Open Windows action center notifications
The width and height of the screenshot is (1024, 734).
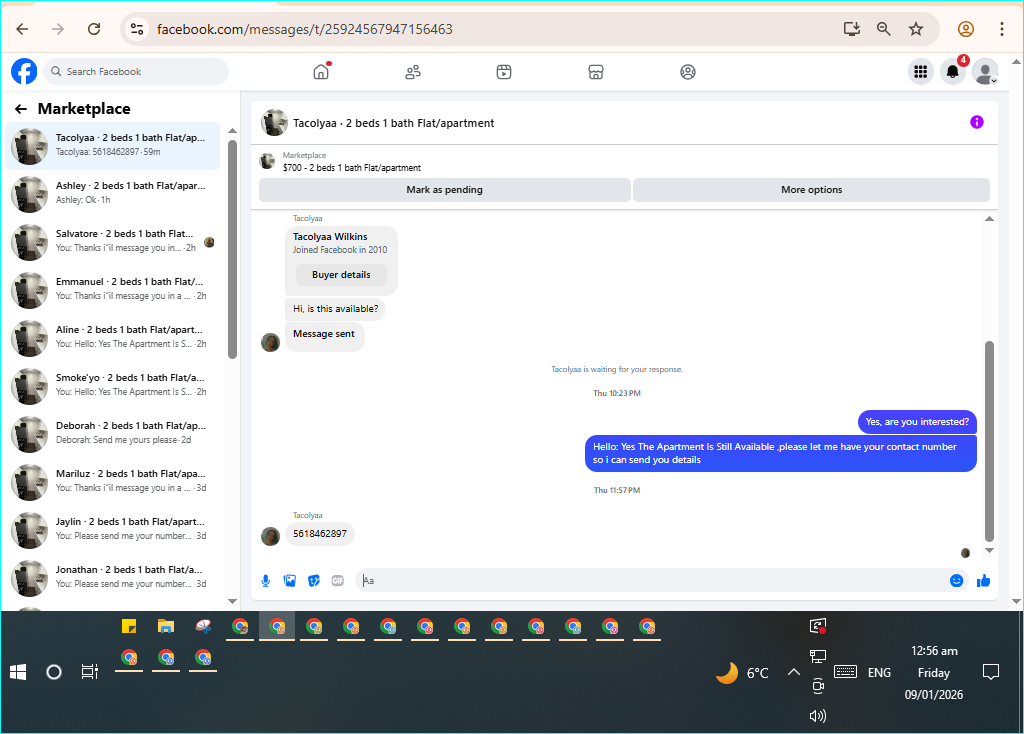coord(991,672)
